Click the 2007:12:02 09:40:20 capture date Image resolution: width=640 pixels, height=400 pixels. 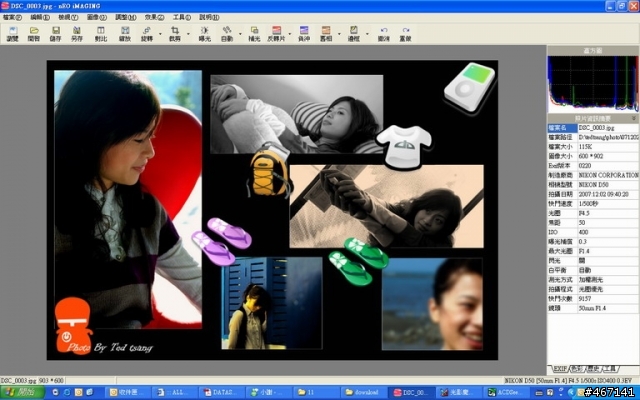point(603,194)
